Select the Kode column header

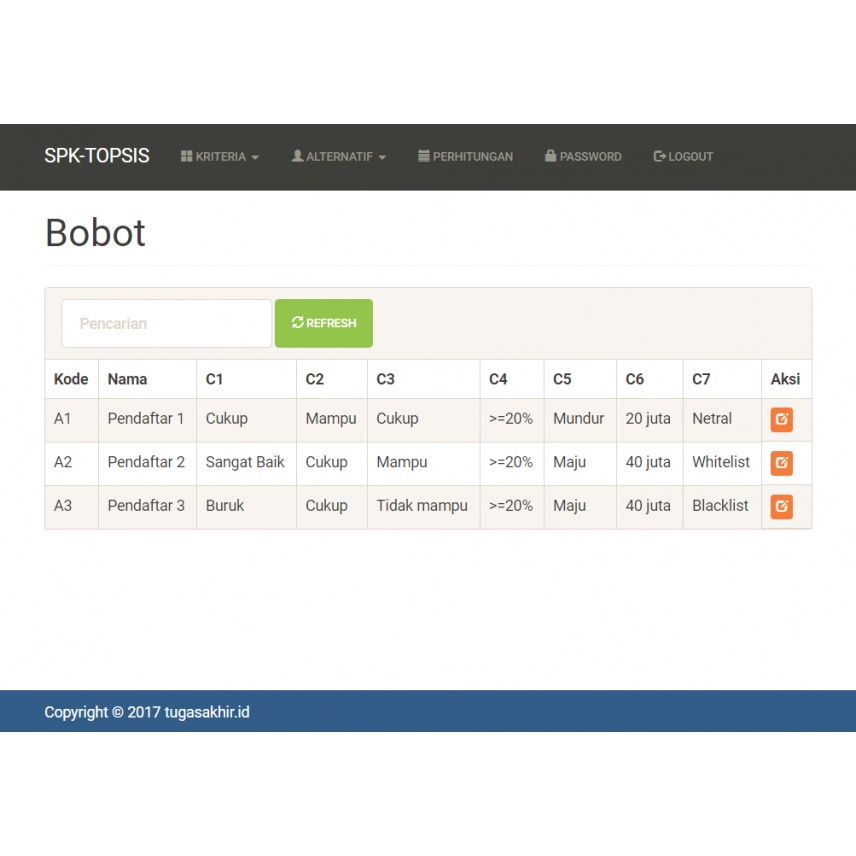click(x=70, y=379)
